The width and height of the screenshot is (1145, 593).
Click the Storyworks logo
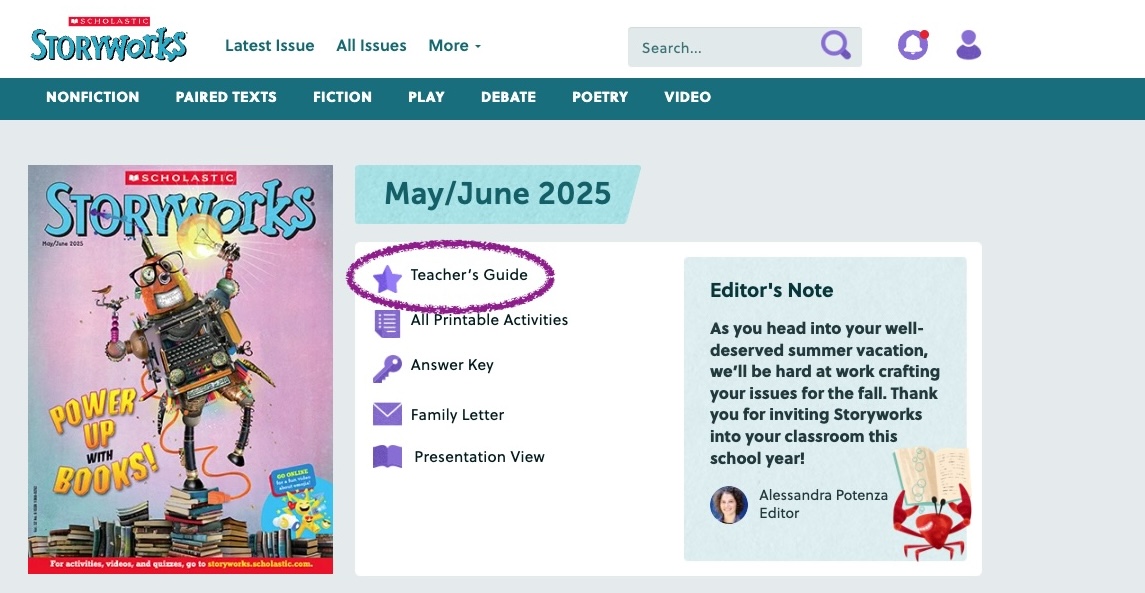pos(108,41)
